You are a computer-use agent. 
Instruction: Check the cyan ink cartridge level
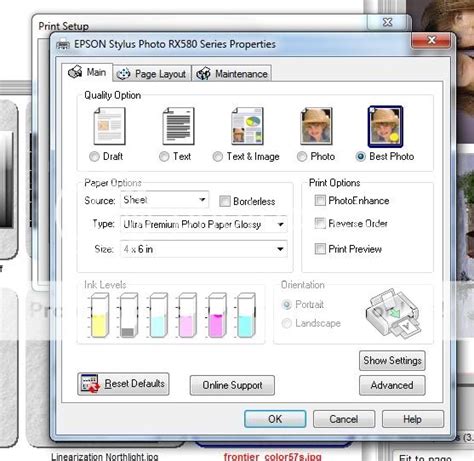[x=246, y=315]
